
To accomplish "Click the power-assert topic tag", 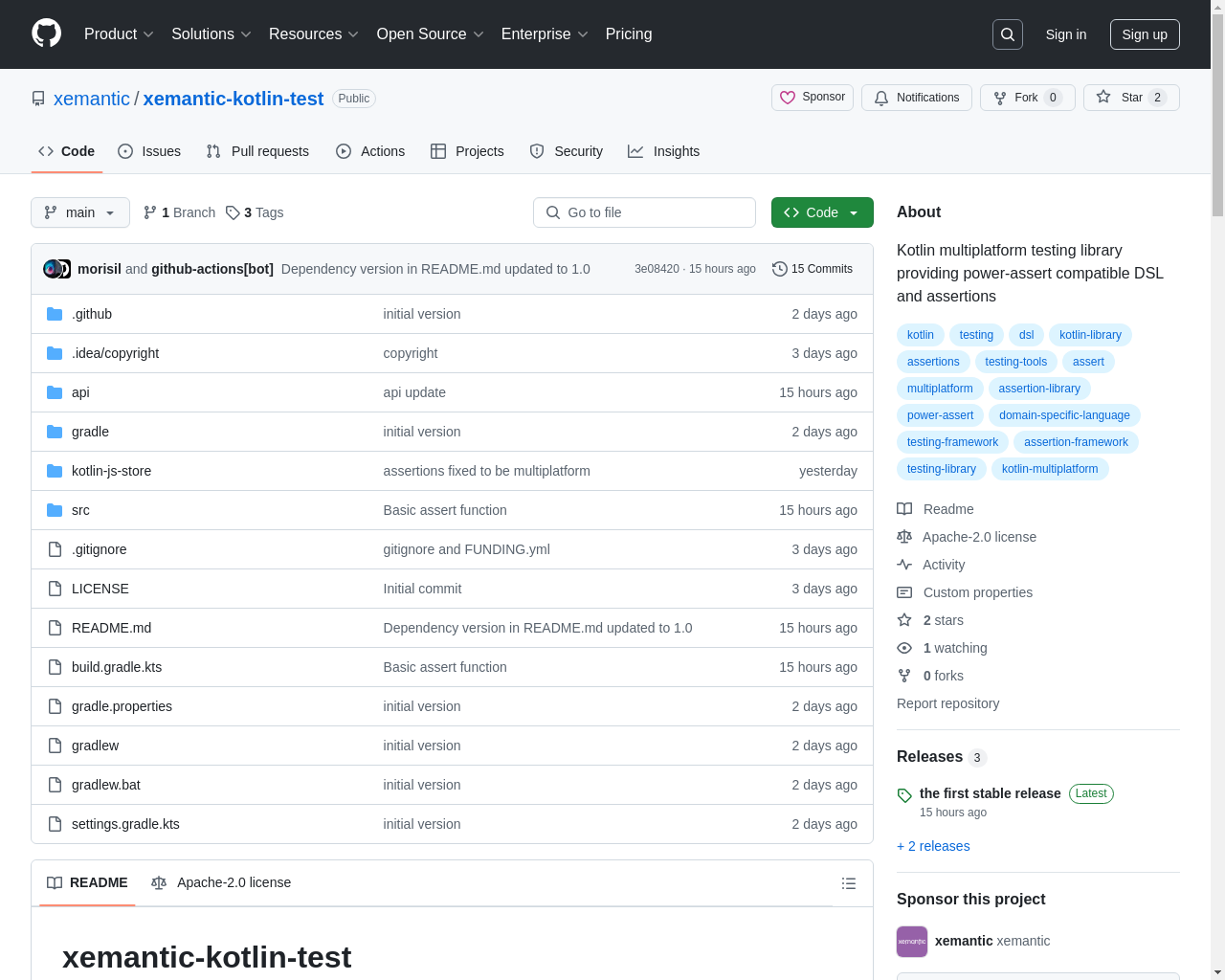I will [940, 415].
